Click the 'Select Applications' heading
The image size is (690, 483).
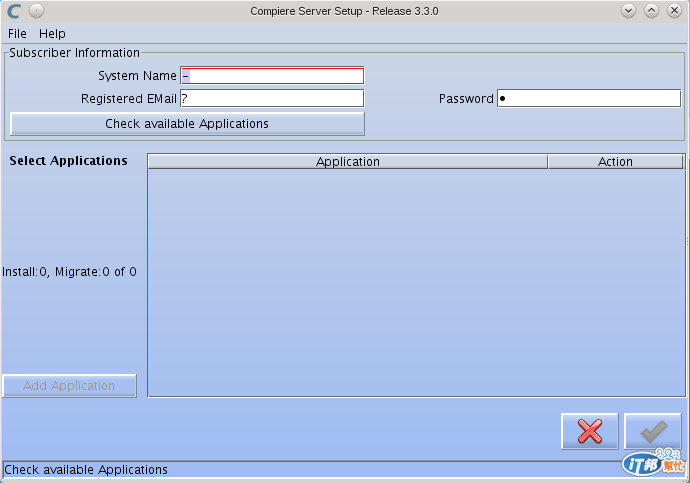click(68, 161)
